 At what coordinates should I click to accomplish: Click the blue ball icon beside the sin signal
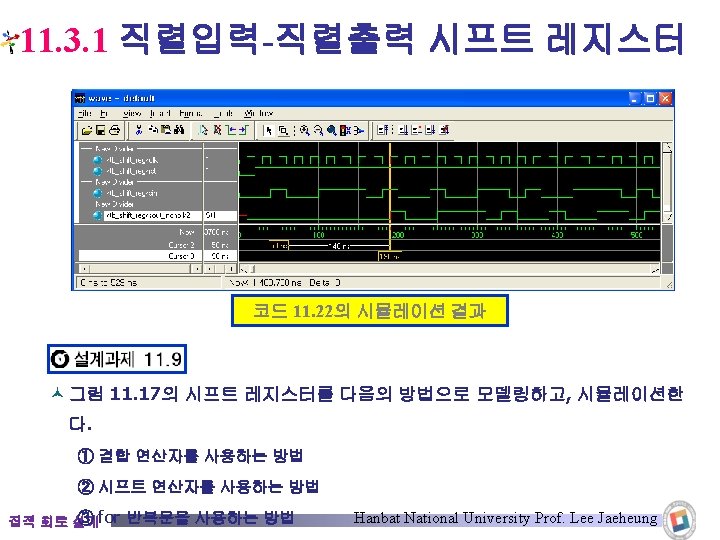point(97,193)
